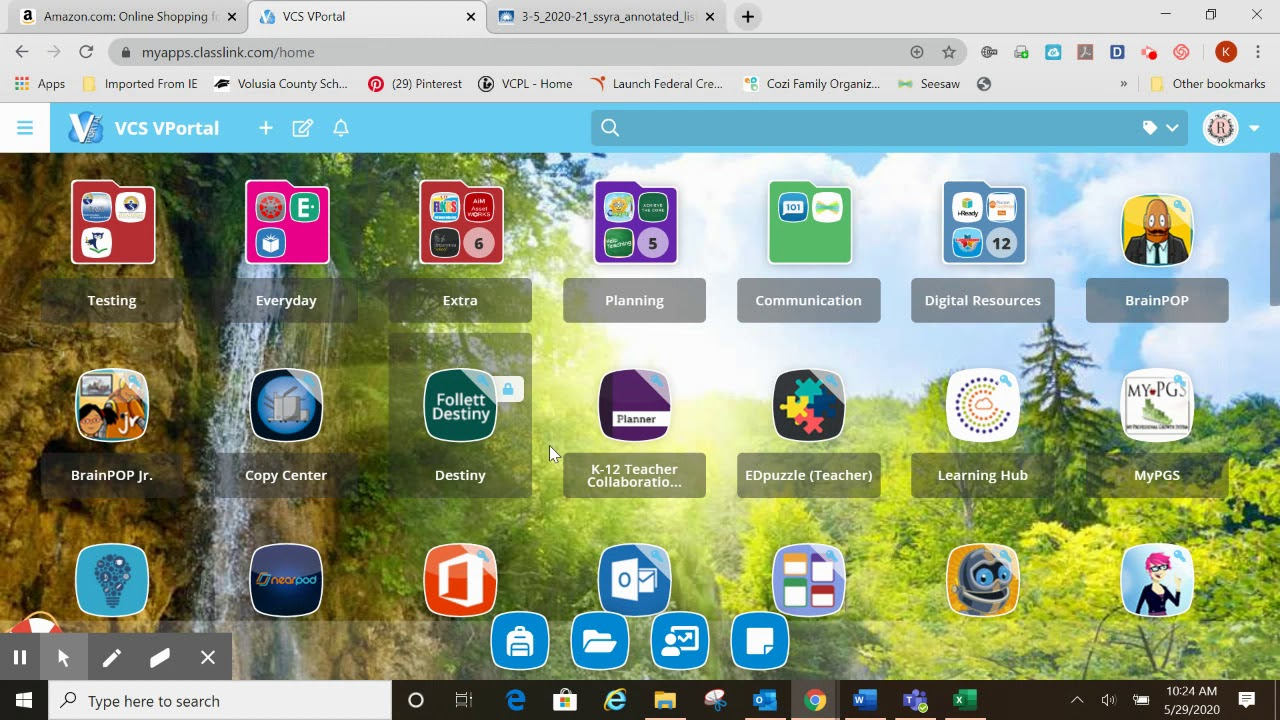Open the Pinterest bookmark
Viewport: 1280px width, 720px height.
[415, 84]
